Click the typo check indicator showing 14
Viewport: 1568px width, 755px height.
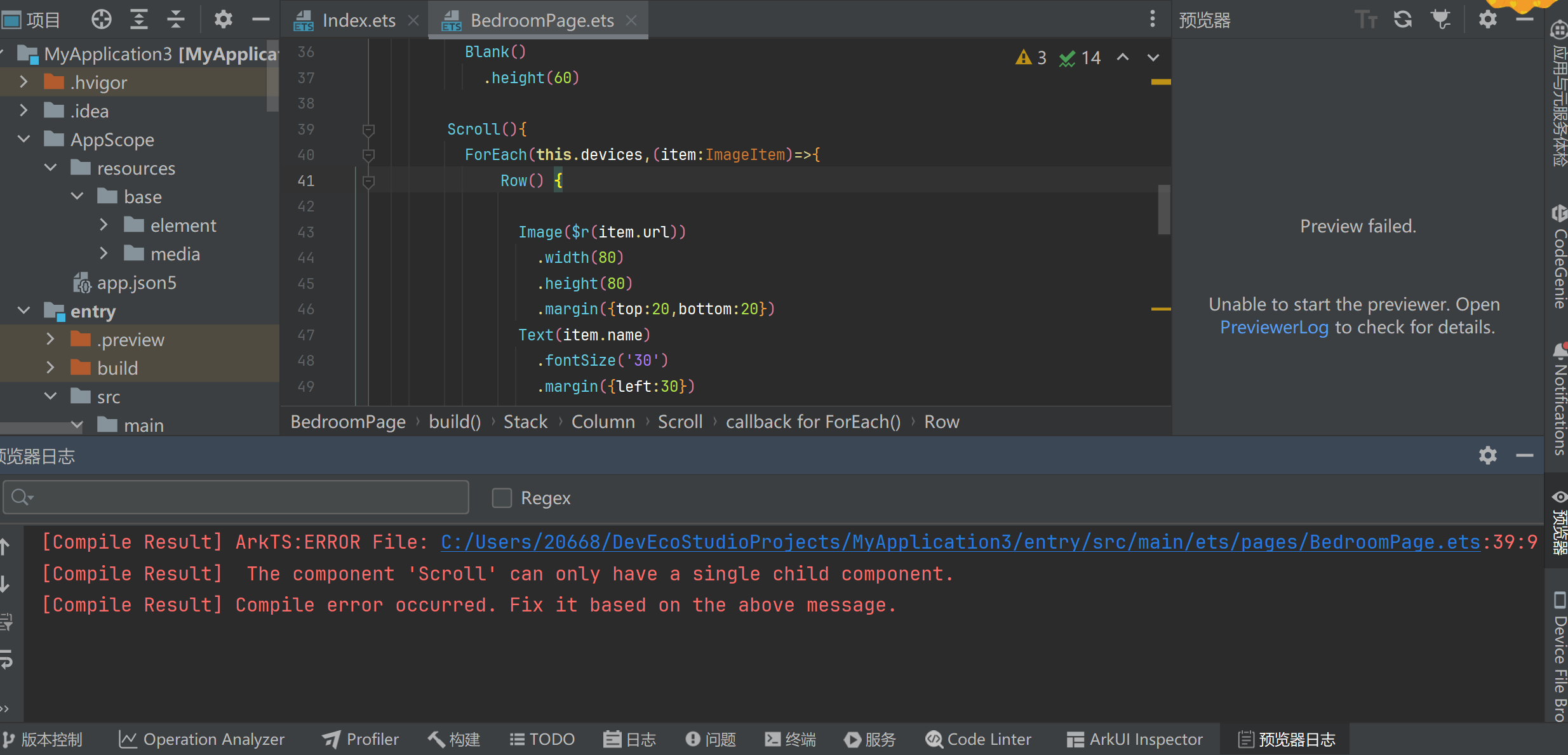click(1080, 58)
